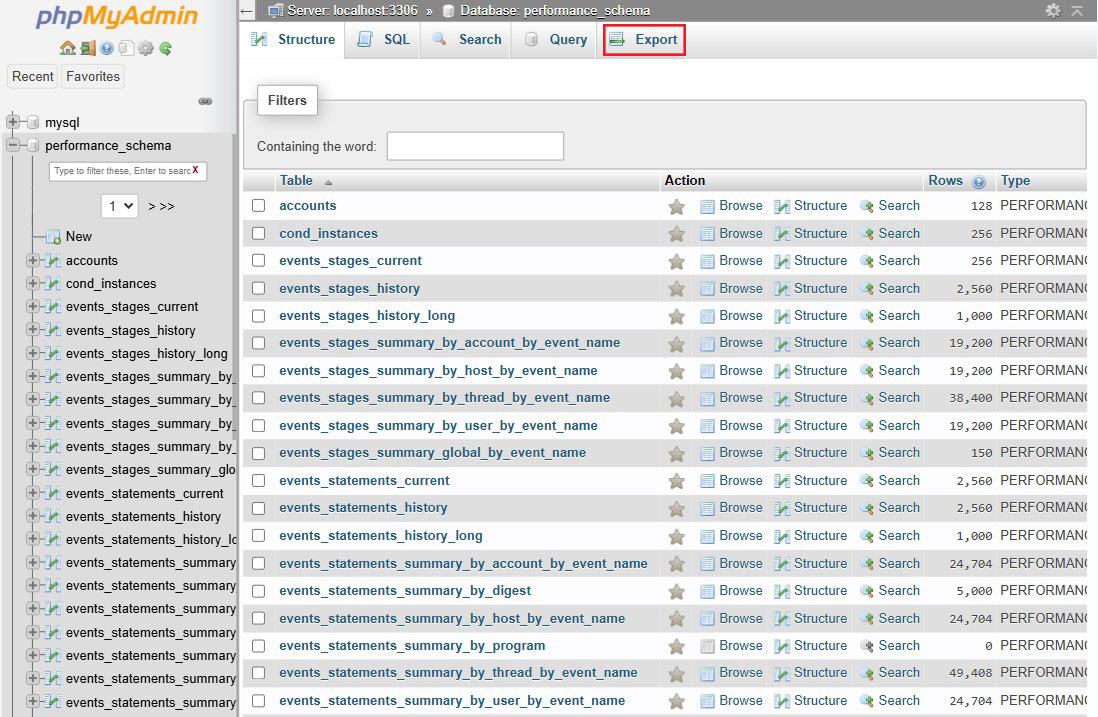Screen dimensions: 1098x717
Task: Click the New table icon in tree
Action: pyautogui.click(x=53, y=237)
